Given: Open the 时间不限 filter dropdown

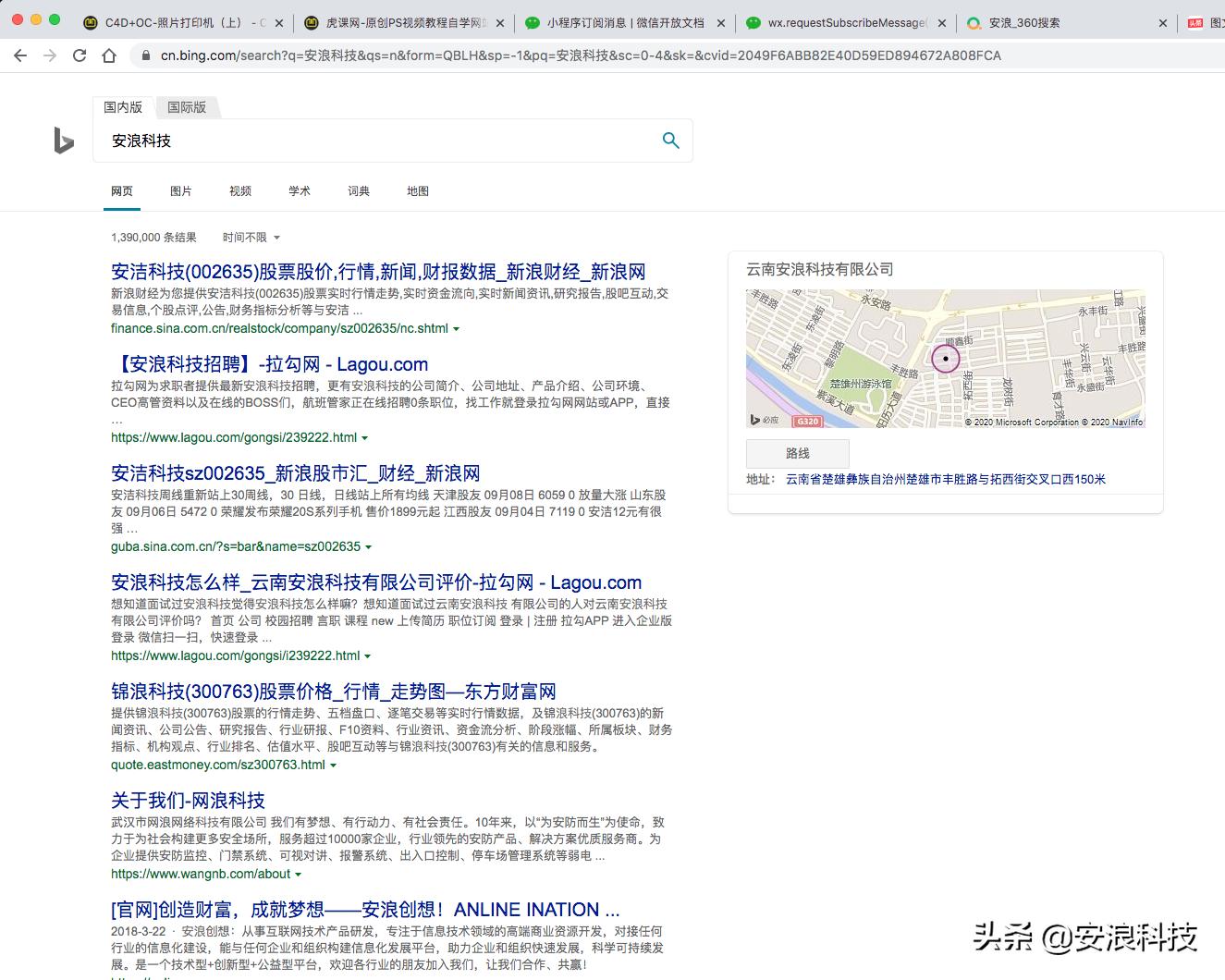Looking at the screenshot, I should point(250,237).
